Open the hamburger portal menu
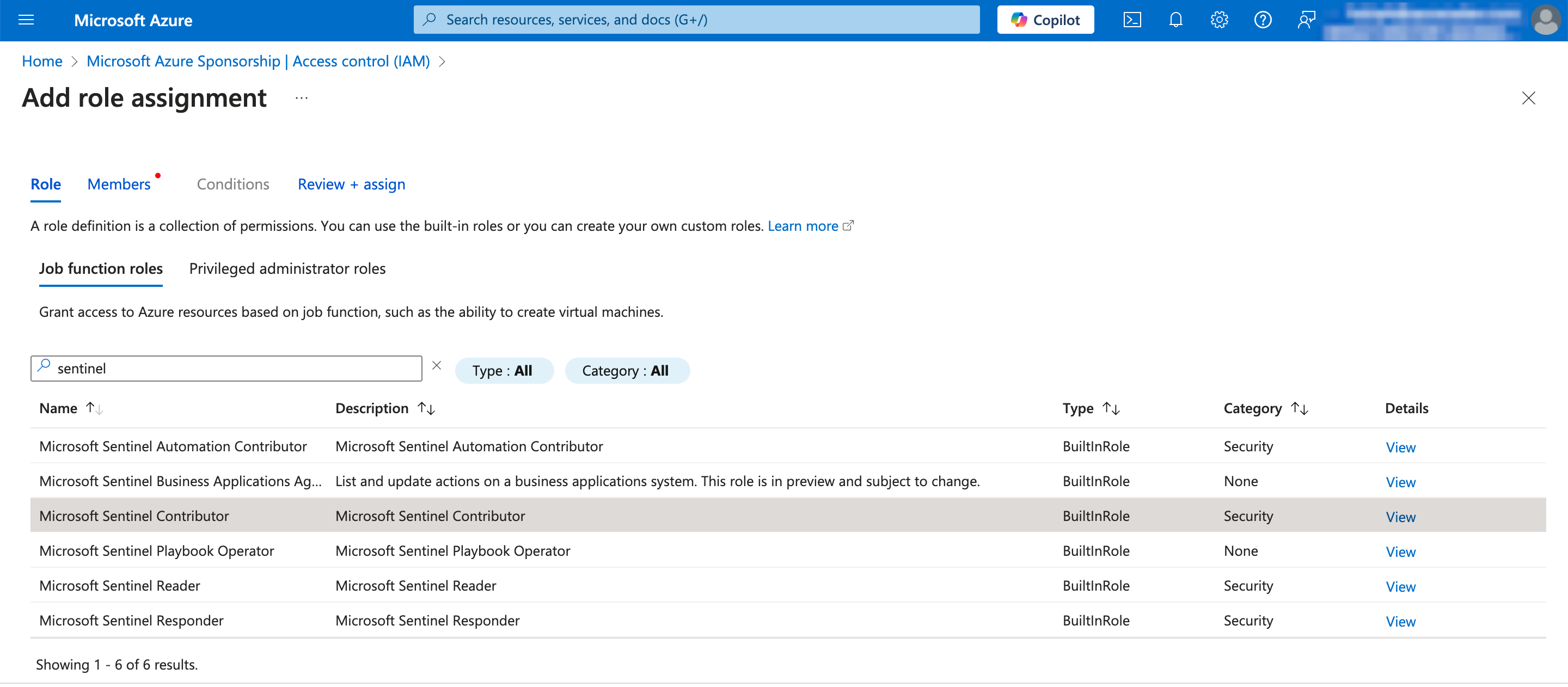The image size is (1568, 687). 26,20
